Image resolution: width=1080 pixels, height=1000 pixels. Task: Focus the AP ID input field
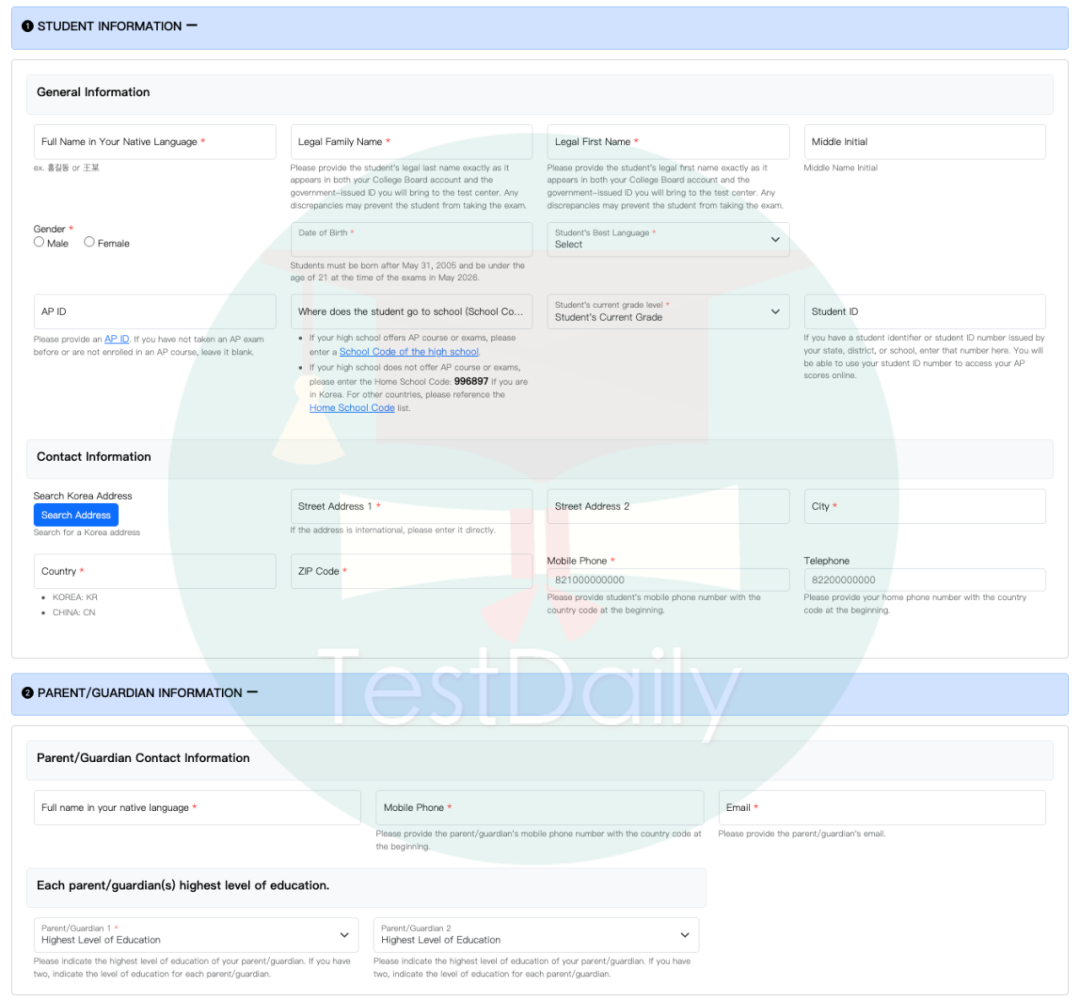click(155, 312)
